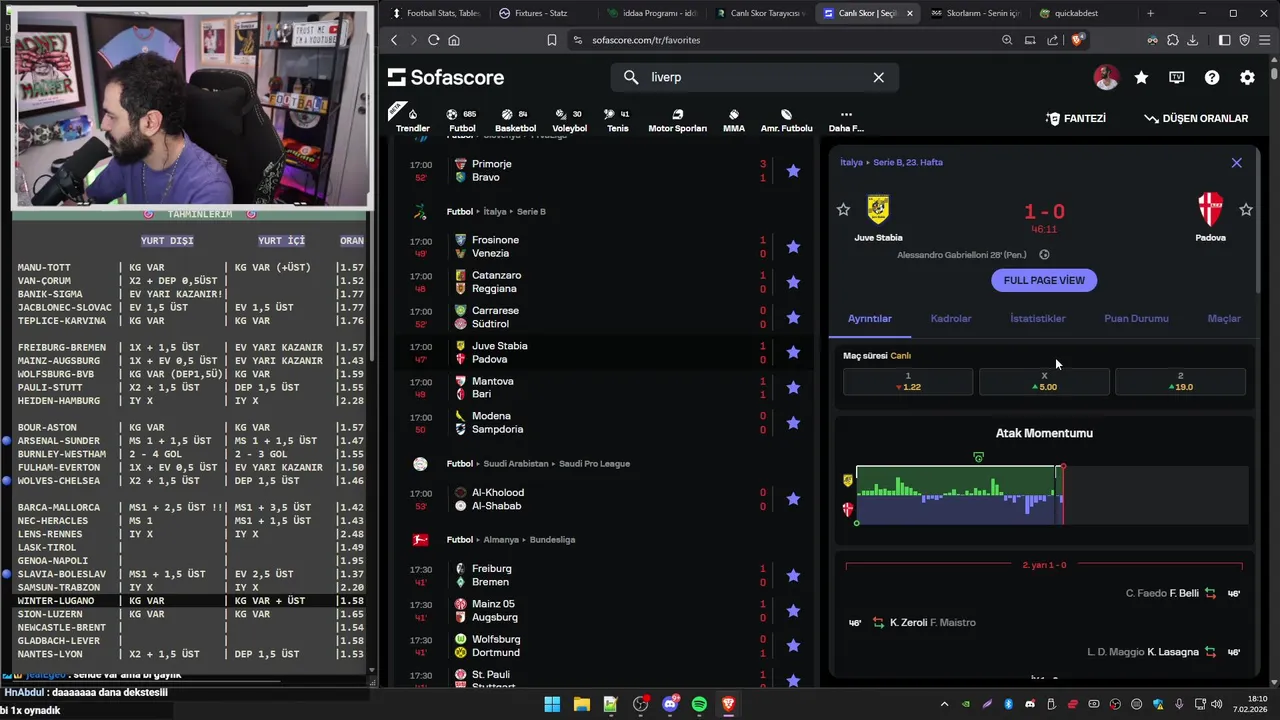Open Discord from the taskbar

click(x=669, y=705)
